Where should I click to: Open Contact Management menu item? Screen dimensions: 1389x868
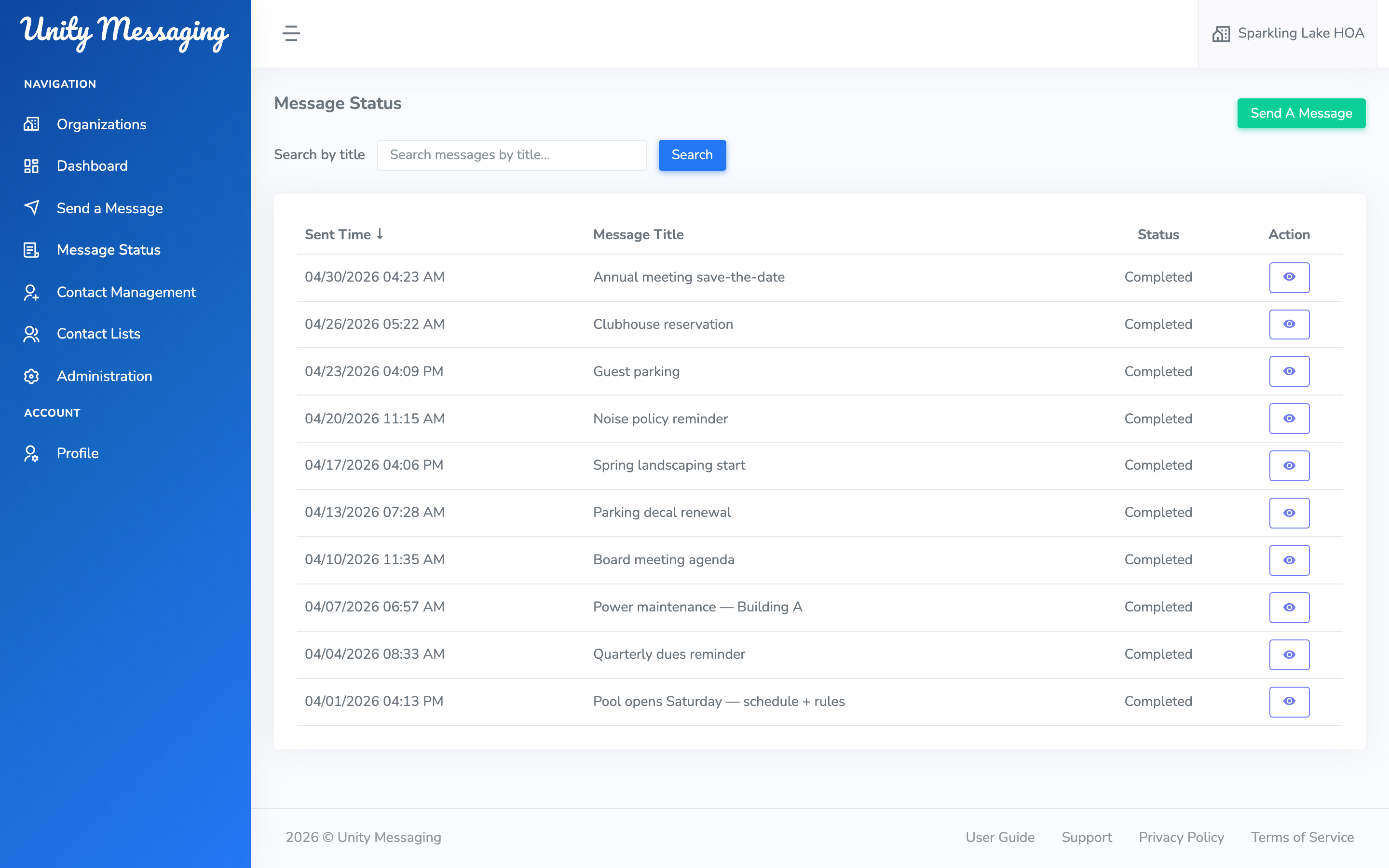[126, 292]
